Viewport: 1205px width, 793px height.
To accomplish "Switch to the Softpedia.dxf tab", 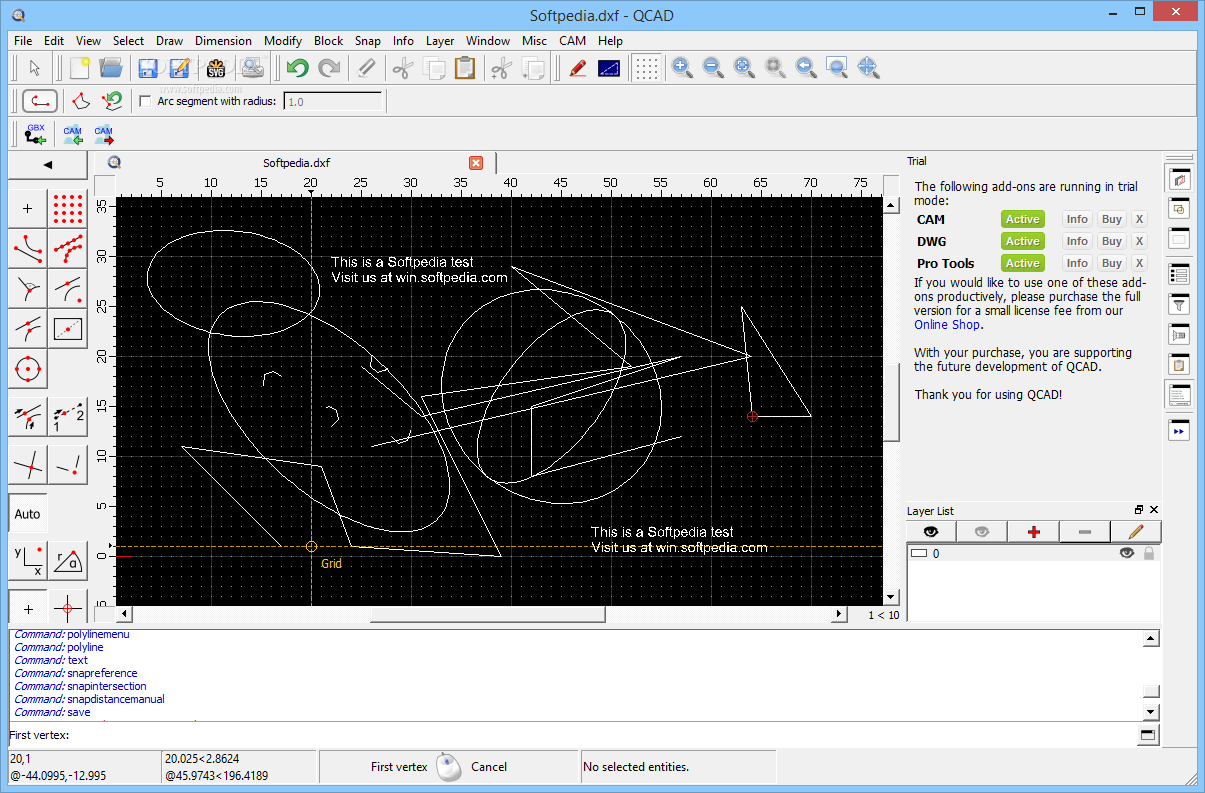I will (296, 163).
